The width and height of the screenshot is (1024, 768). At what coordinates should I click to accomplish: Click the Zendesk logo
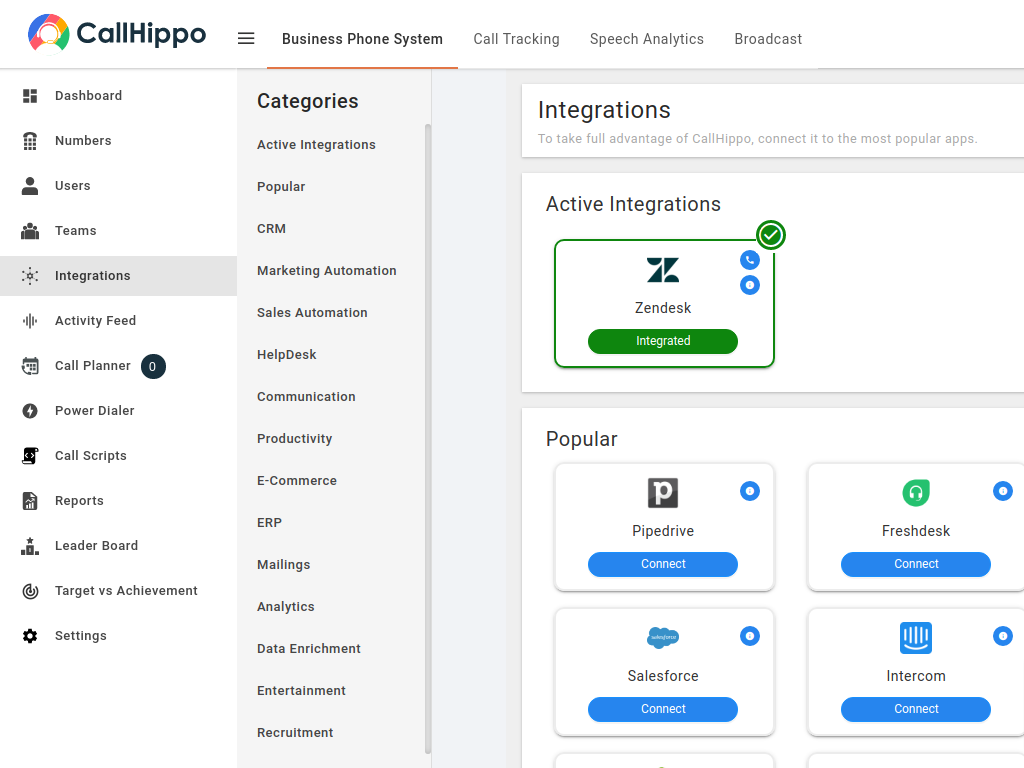point(663,270)
